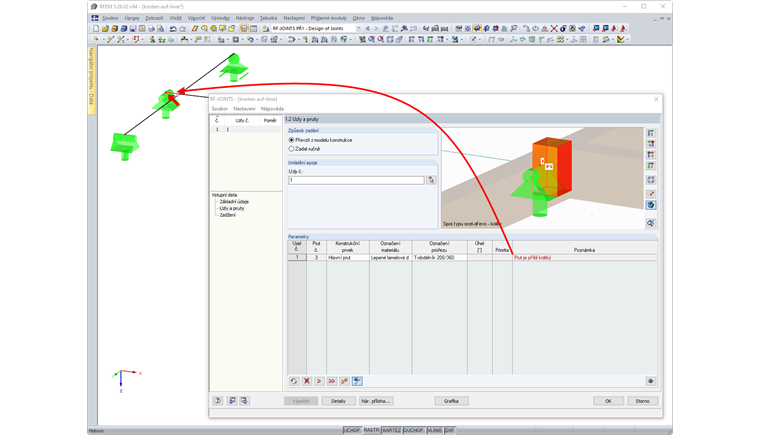Open Úpravy menu
Viewport: 760px width, 435px height.
click(132, 18)
